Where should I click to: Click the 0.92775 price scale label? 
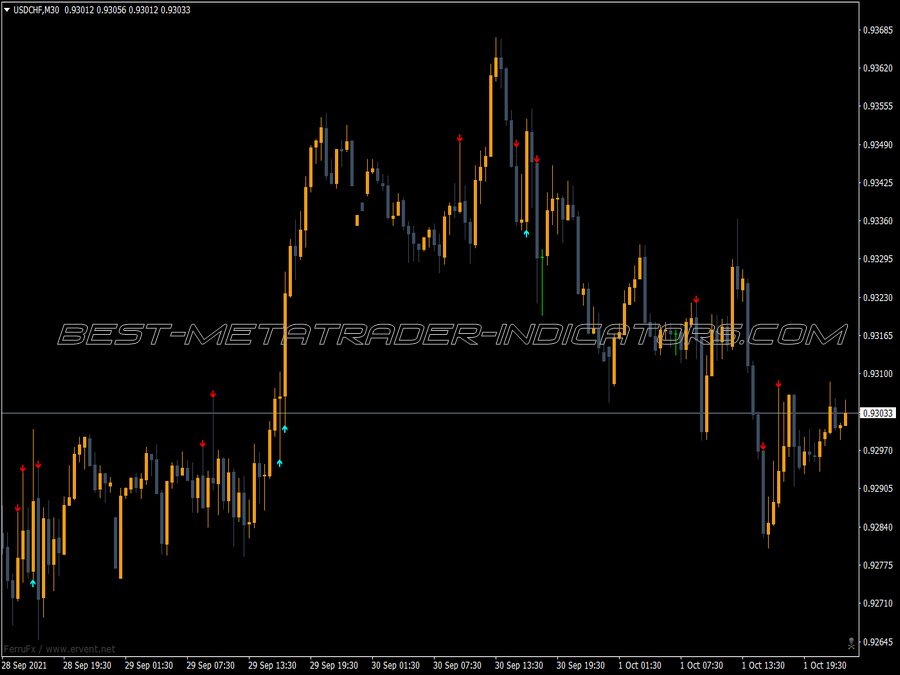[x=878, y=565]
